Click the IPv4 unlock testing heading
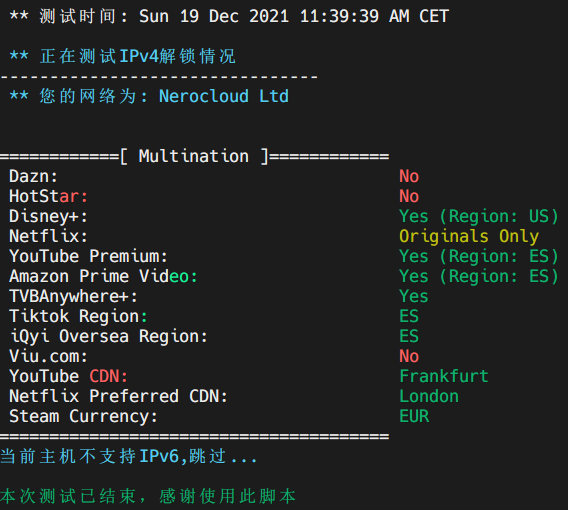This screenshot has width=568, height=510. [x=123, y=57]
